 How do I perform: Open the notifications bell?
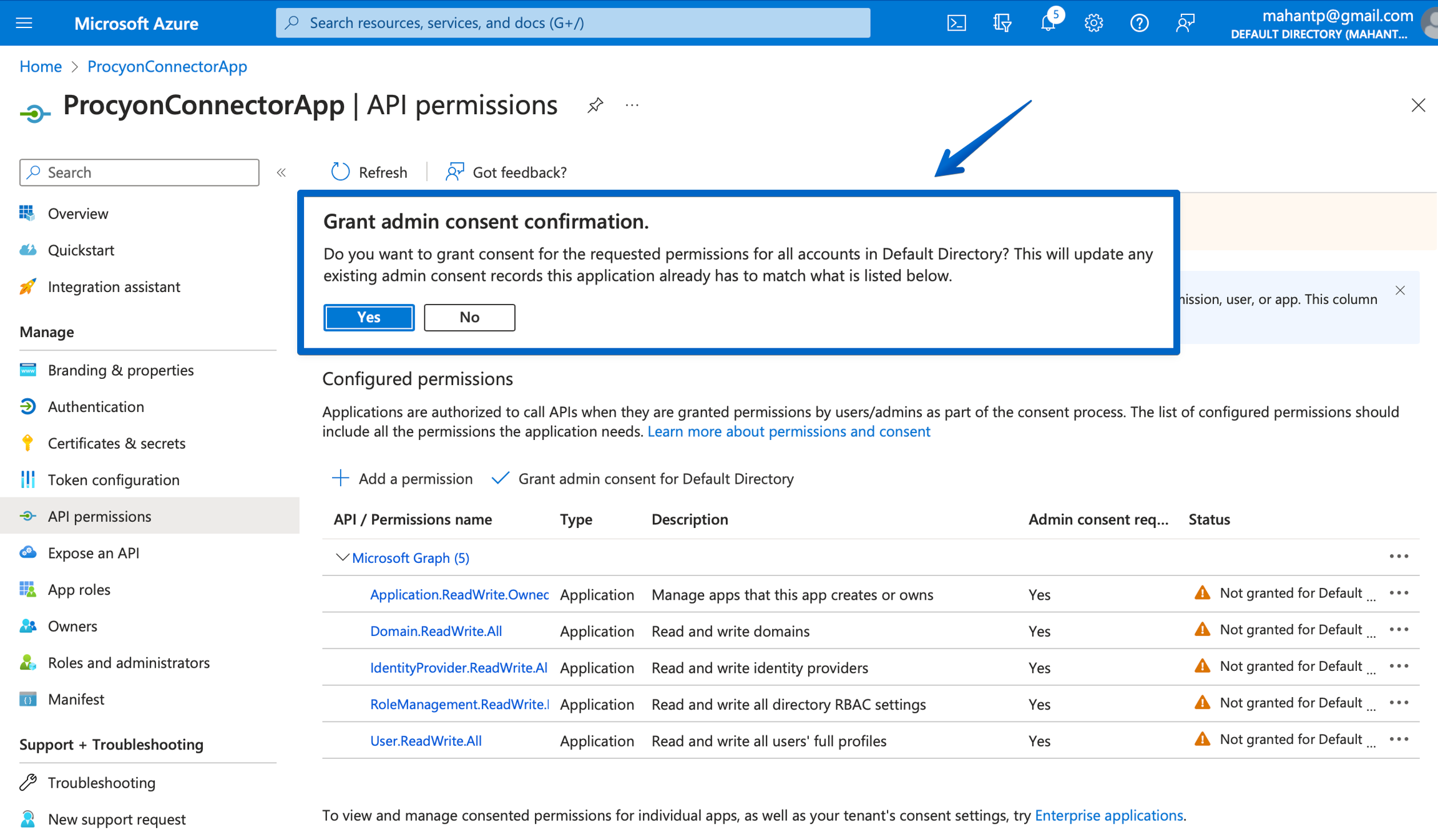coord(1048,23)
